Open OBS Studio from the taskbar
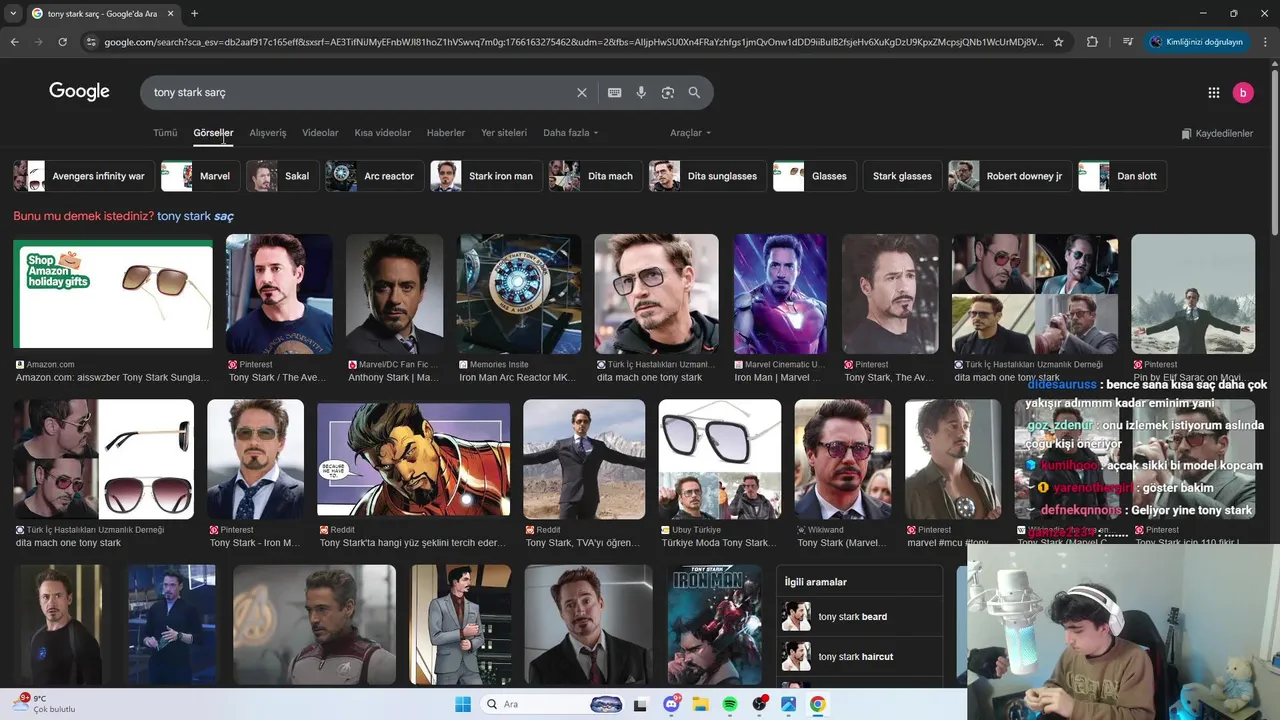This screenshot has height=720, width=1280. coord(759,704)
